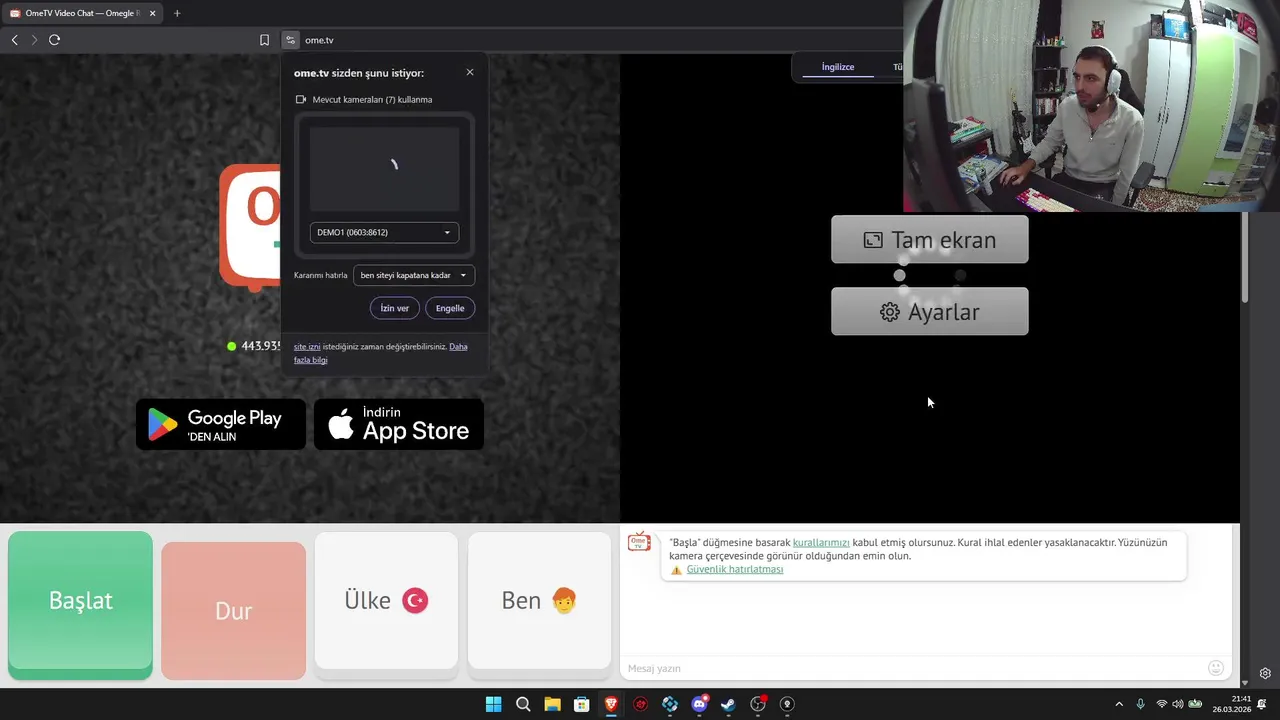This screenshot has height=720, width=1280.
Task: Open the App Store download badge
Action: (x=399, y=425)
